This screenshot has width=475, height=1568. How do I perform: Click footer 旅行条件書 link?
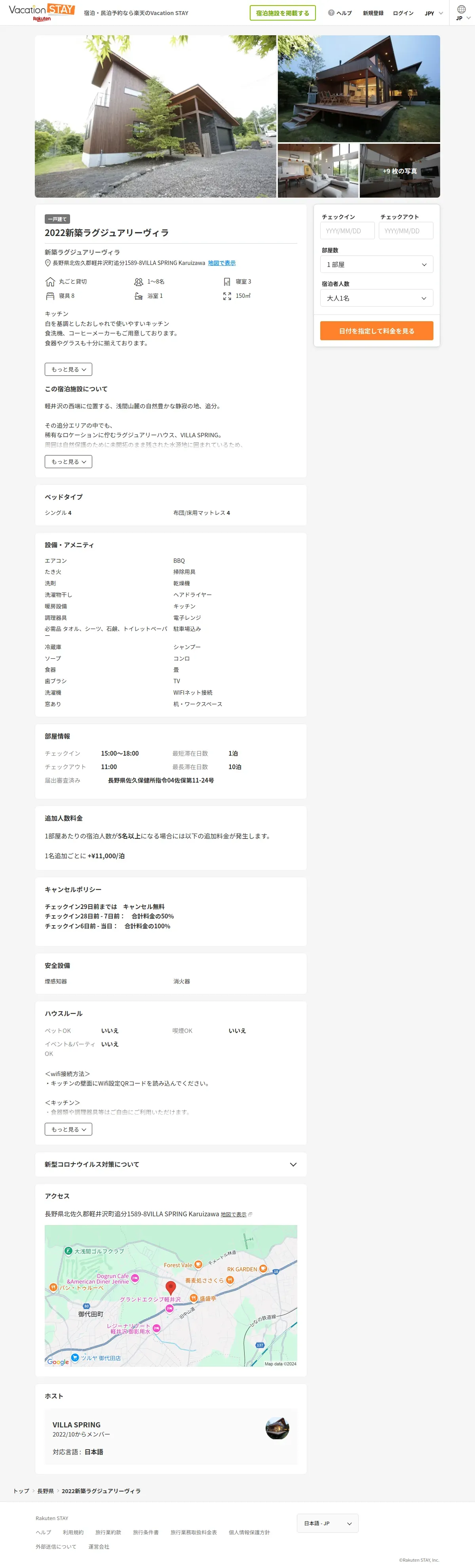[x=146, y=1532]
